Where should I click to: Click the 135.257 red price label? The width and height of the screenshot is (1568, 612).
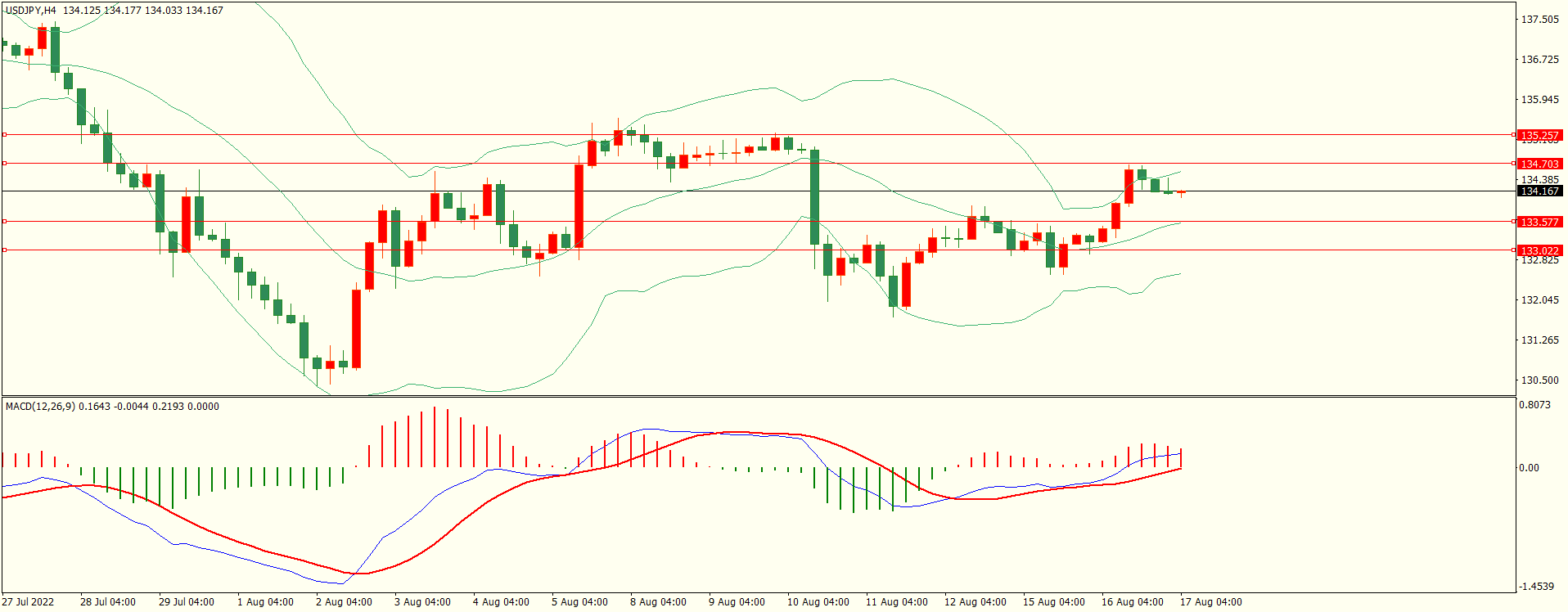(1539, 135)
